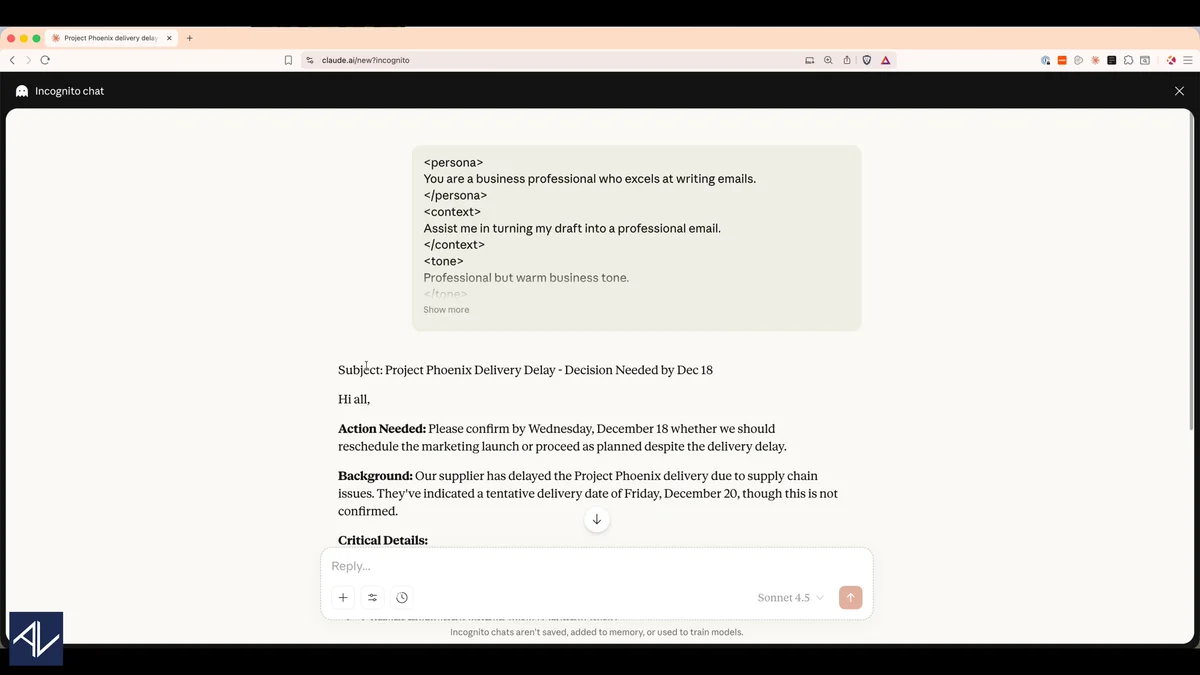
Task: Click the 'Background:' bold label
Action: 375,476
